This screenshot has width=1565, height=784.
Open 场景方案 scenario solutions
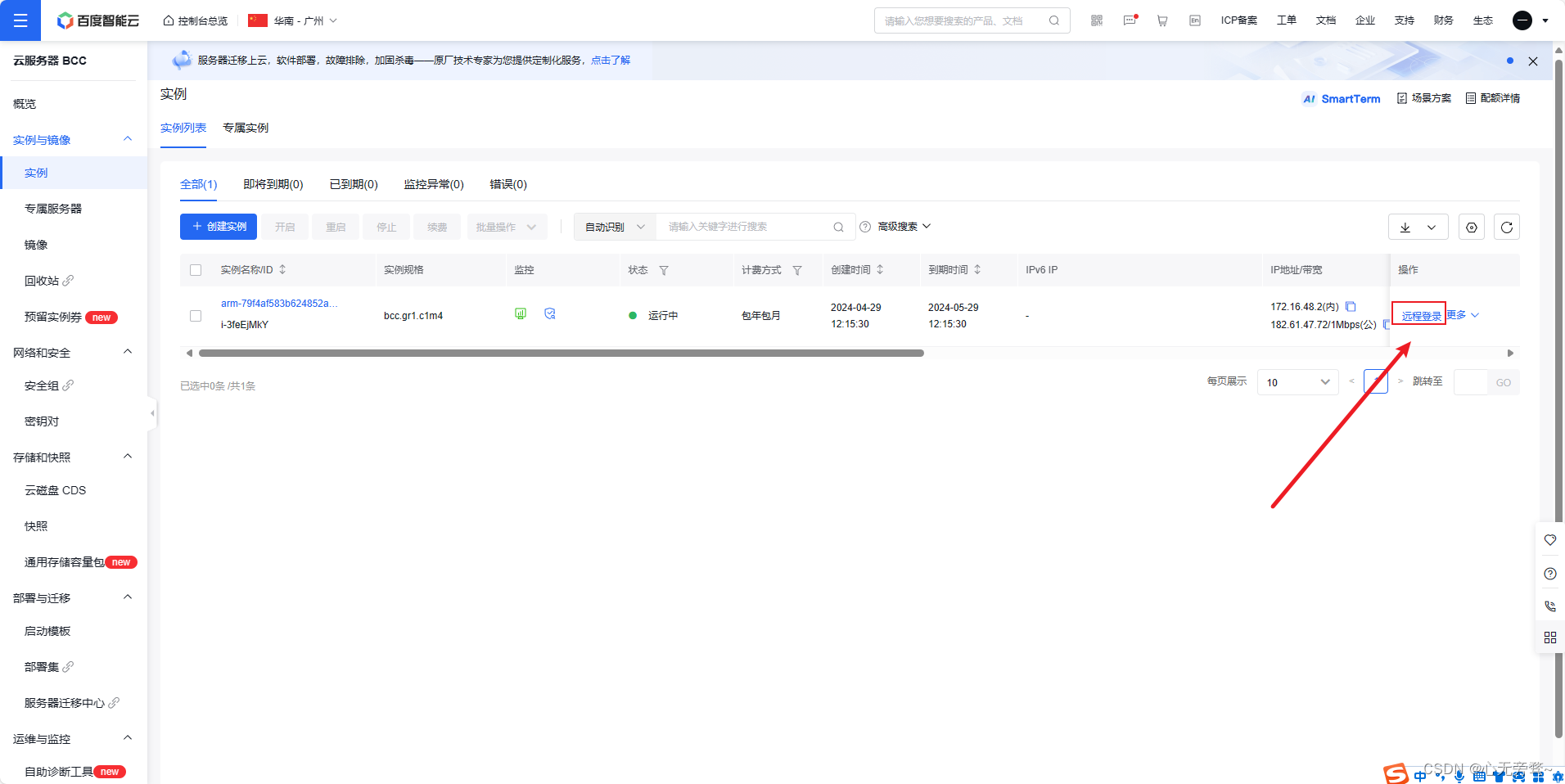coord(1424,98)
